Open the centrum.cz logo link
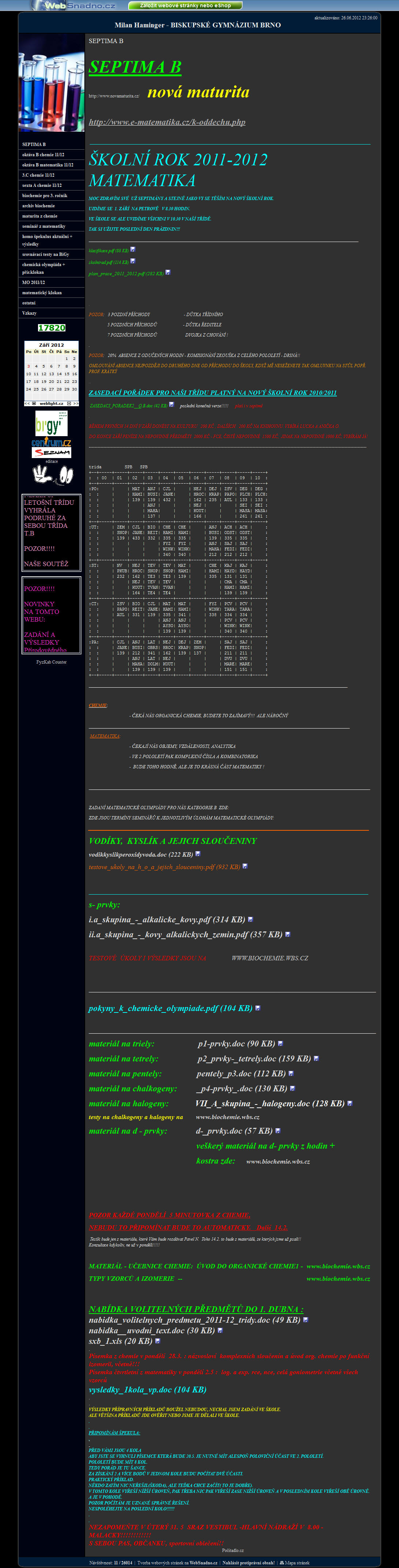 (51, 442)
